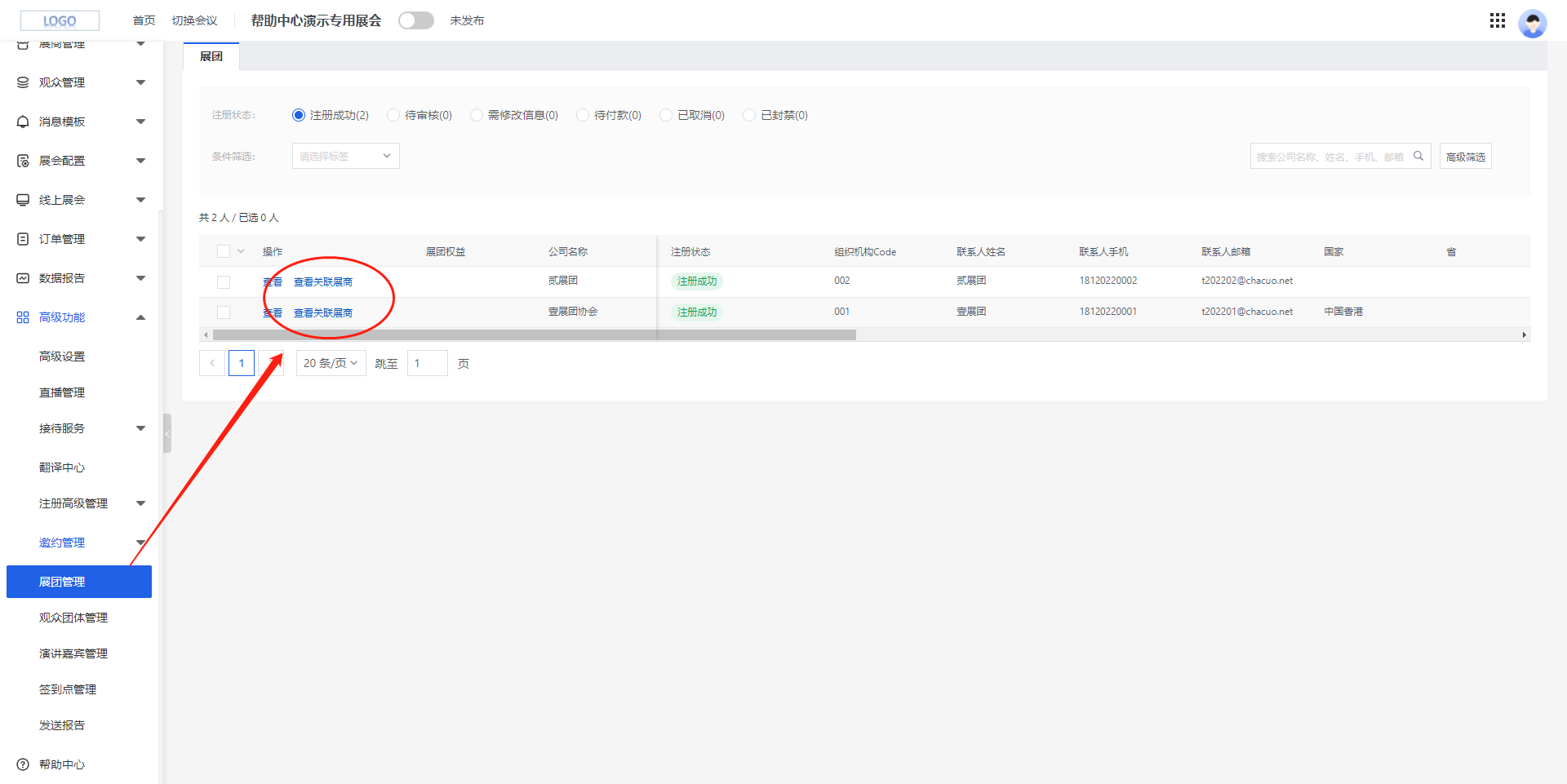Image resolution: width=1567 pixels, height=784 pixels.
Task: Select the 注册成功(2) radio button
Action: [299, 115]
